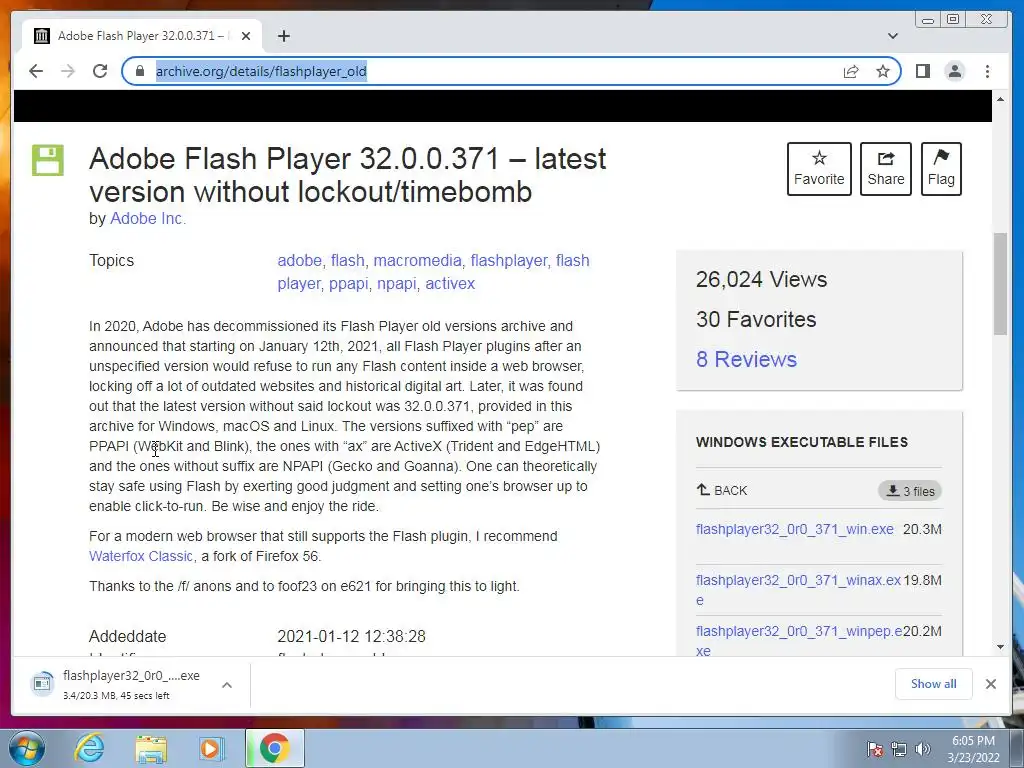1024x768 pixels.
Task: Share this page via address bar icon
Action: (851, 71)
